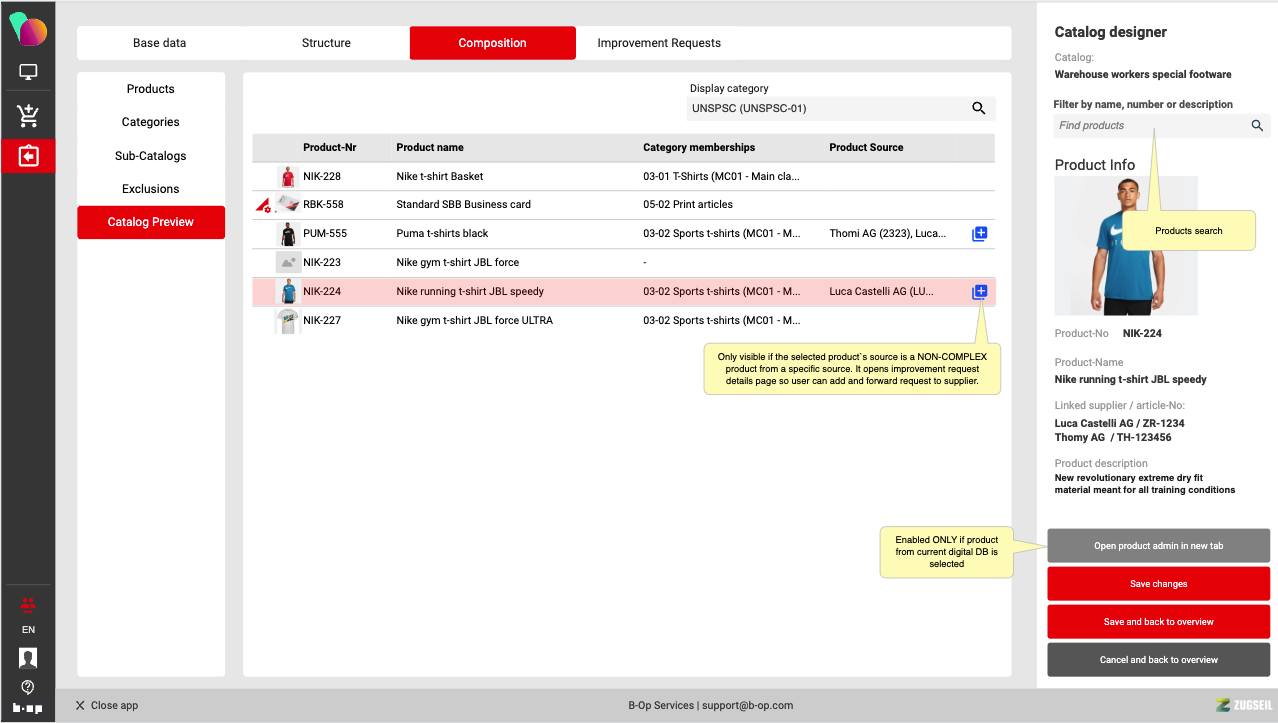Image resolution: width=1278 pixels, height=723 pixels.
Task: Open the add-to-cart sidebar icon
Action: (x=28, y=115)
